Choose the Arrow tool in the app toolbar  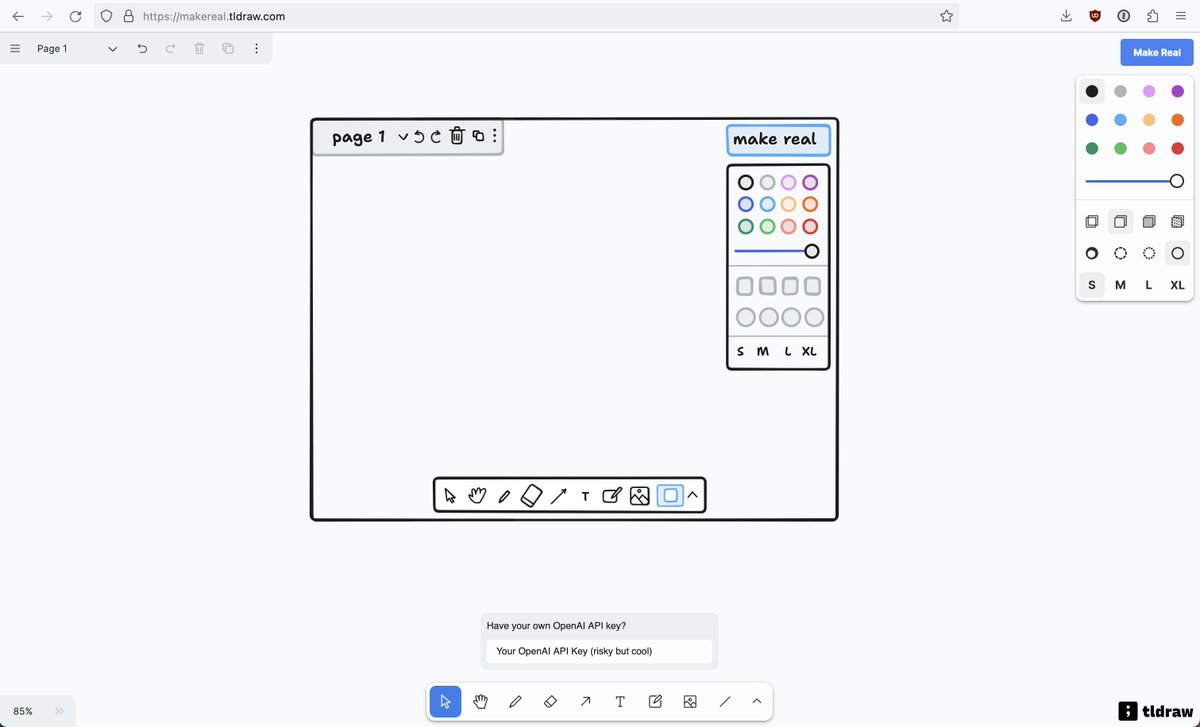click(585, 702)
